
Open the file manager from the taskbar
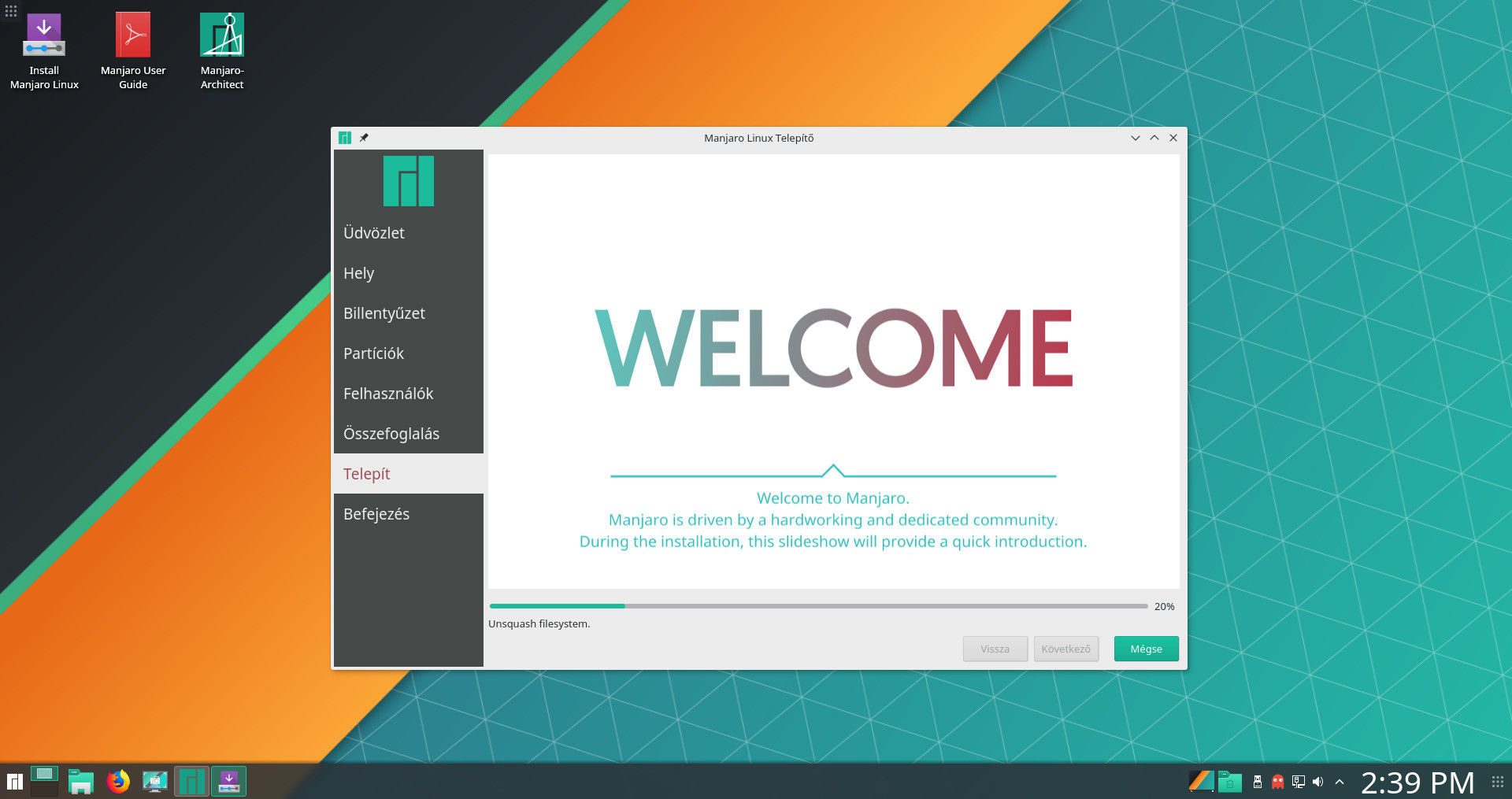pyautogui.click(x=81, y=782)
